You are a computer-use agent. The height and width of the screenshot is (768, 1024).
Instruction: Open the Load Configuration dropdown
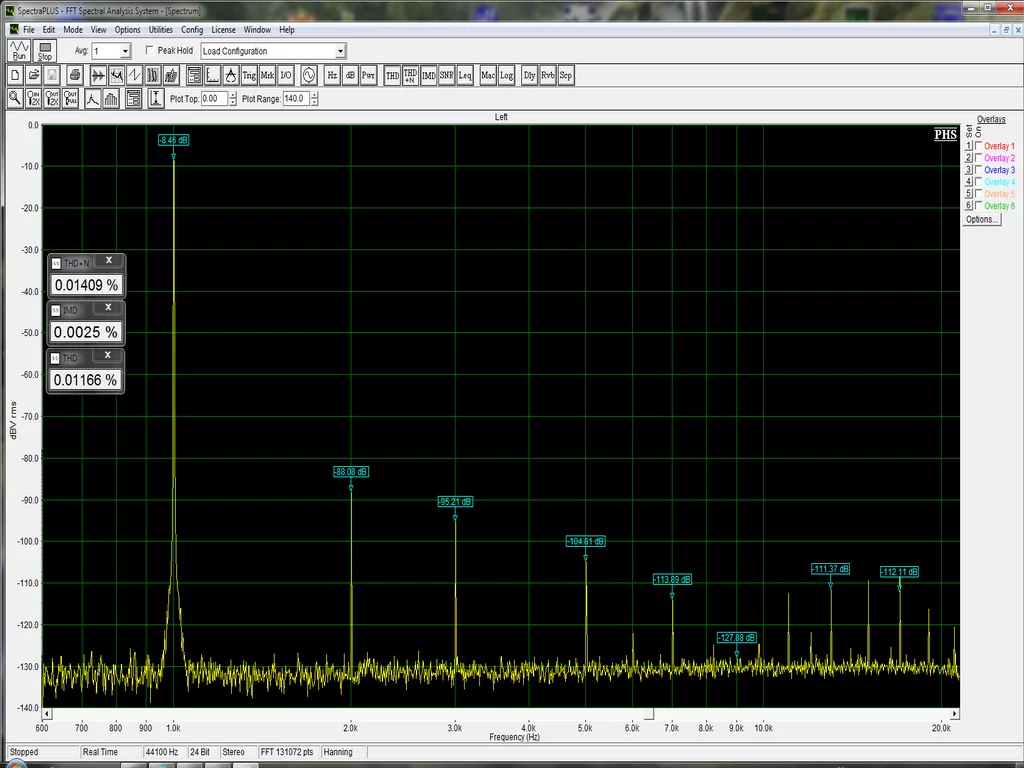340,51
